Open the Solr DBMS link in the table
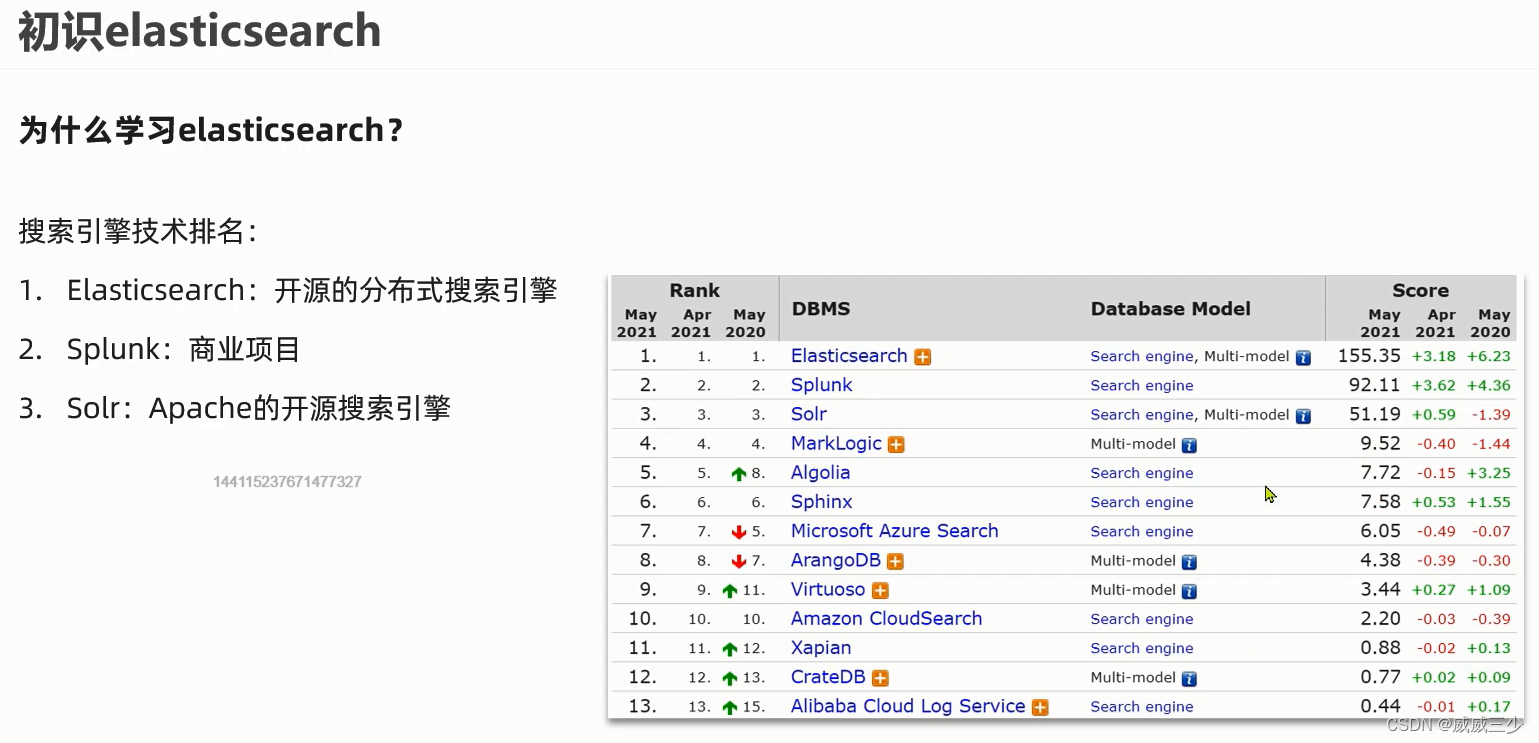 809,414
